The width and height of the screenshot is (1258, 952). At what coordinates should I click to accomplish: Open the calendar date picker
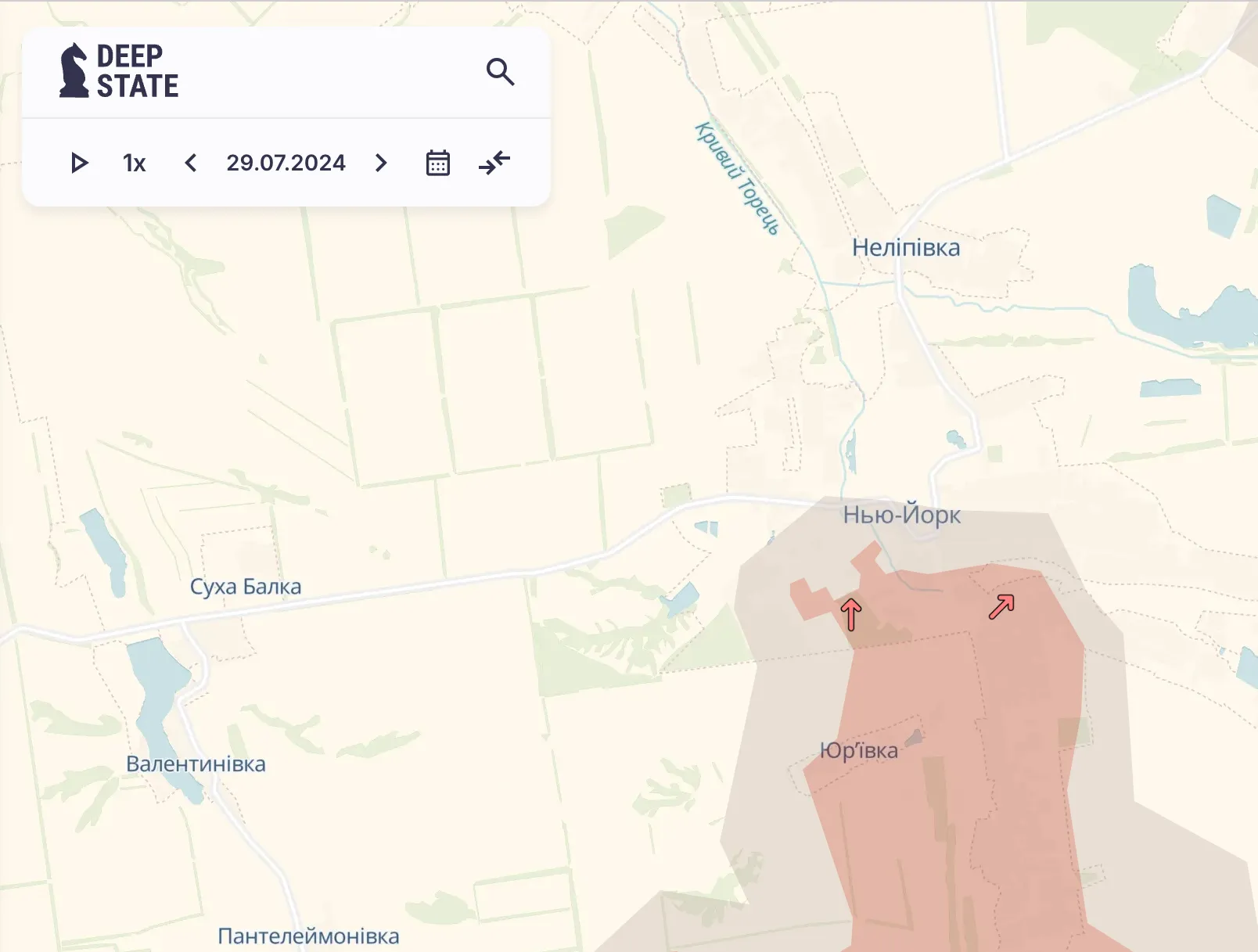437,163
